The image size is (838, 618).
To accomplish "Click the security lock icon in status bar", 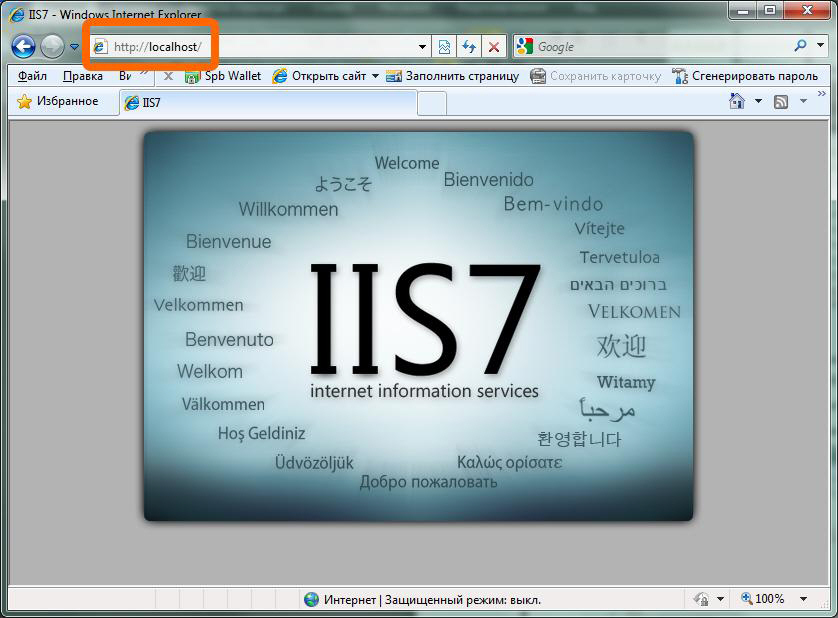I will 701,599.
